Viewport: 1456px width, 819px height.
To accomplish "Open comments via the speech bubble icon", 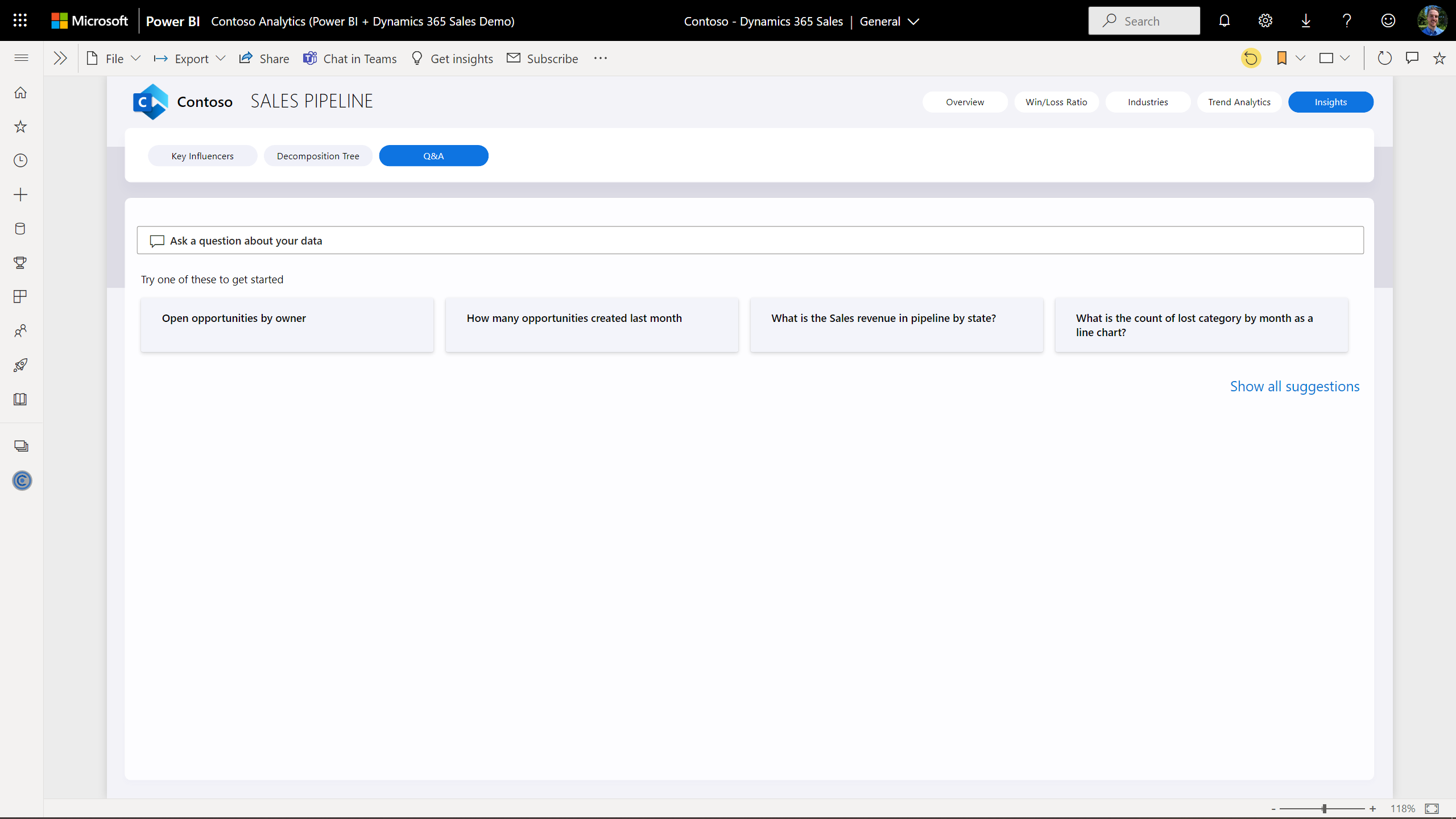I will tap(1412, 57).
